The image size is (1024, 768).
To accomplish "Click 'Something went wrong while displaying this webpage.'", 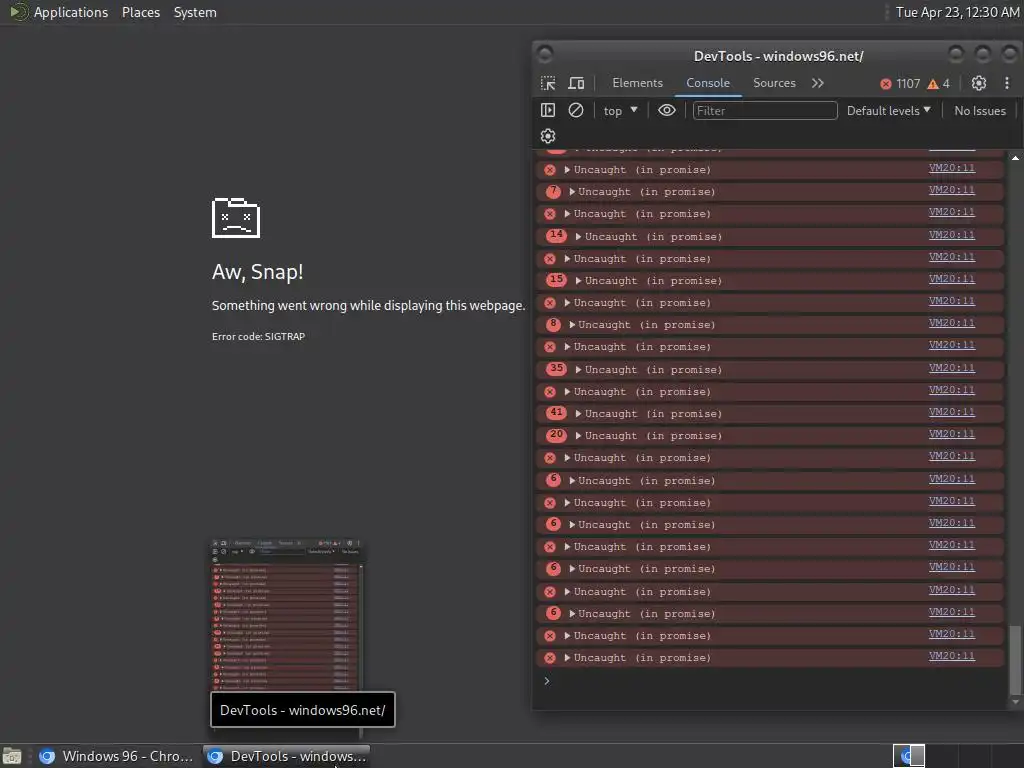I will [x=368, y=305].
